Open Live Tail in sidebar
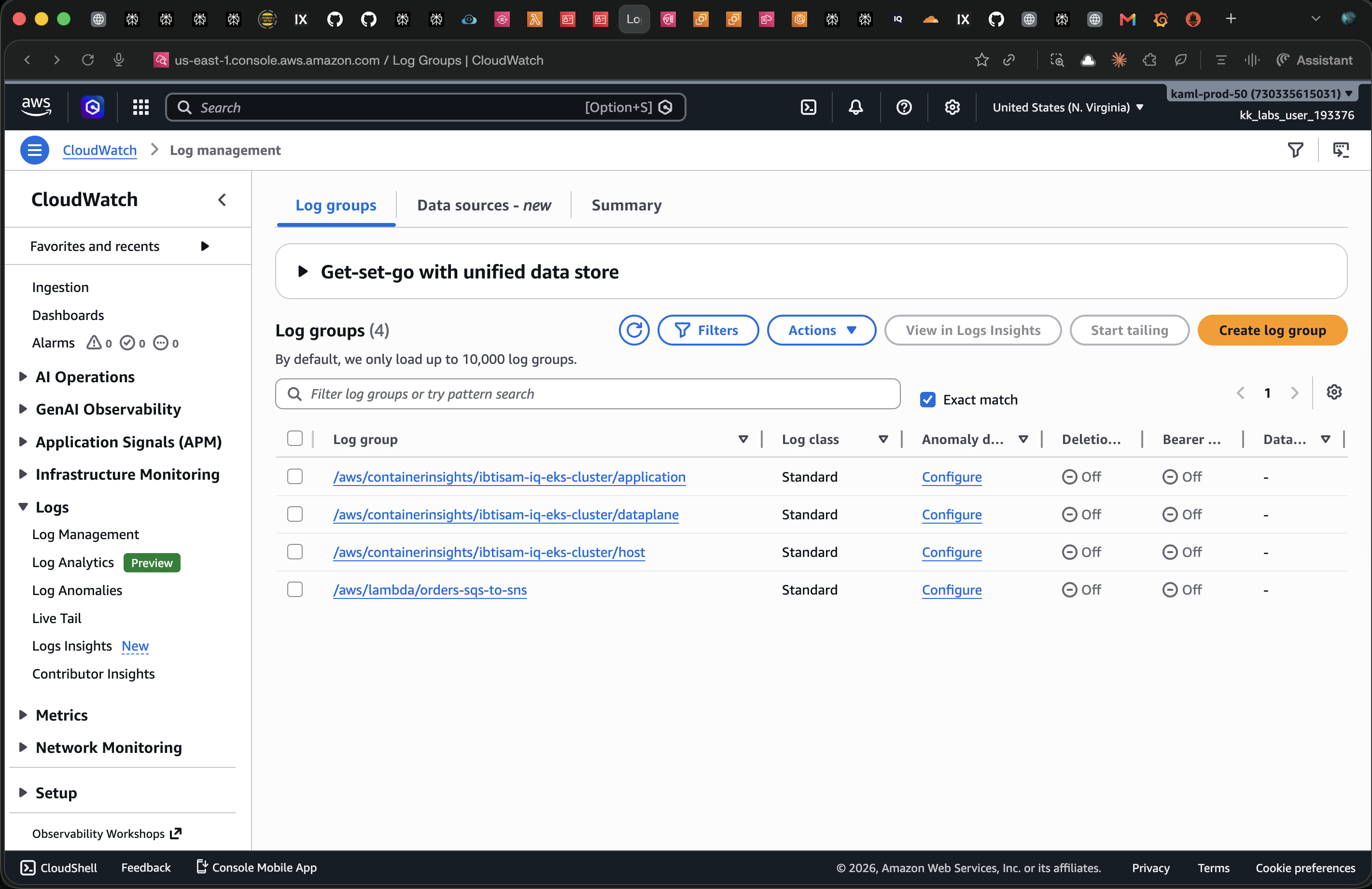 click(x=56, y=618)
